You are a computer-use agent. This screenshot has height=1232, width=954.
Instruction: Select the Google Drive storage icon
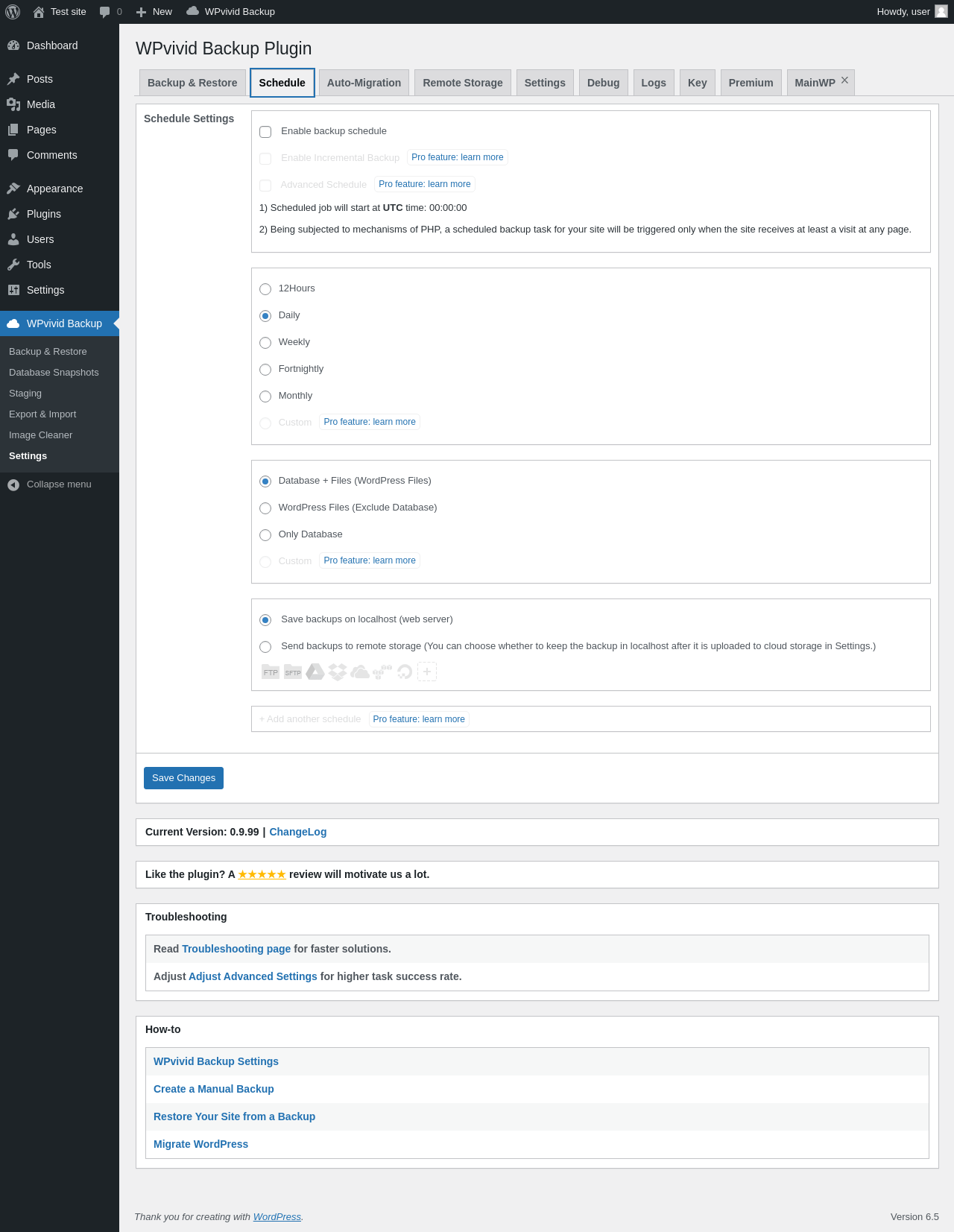pos(315,672)
